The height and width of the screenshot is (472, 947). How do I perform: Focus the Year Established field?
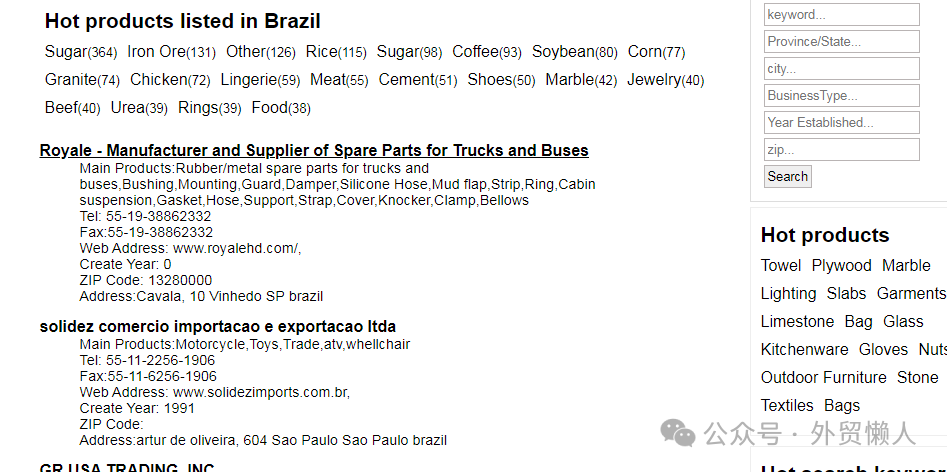pos(841,123)
